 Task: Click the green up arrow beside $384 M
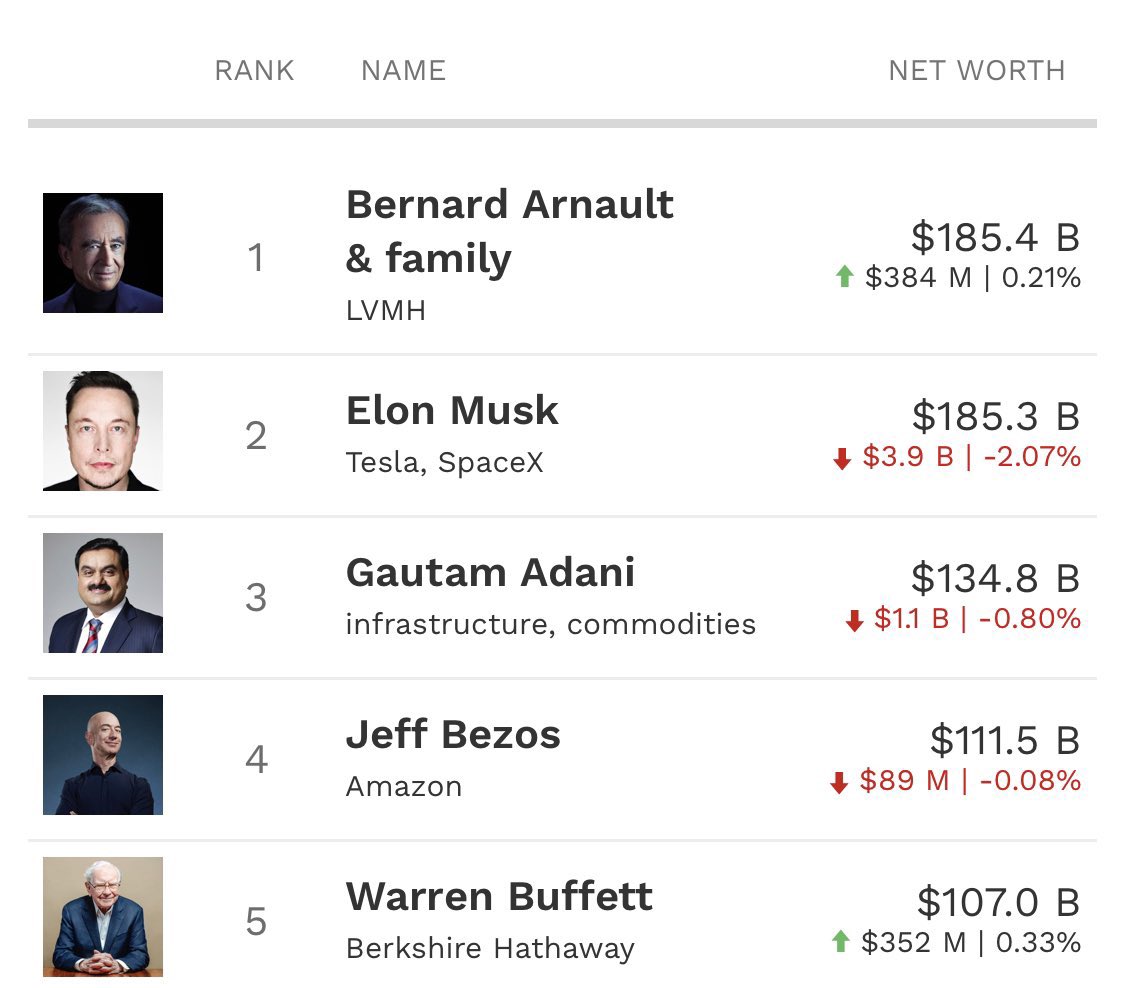844,277
